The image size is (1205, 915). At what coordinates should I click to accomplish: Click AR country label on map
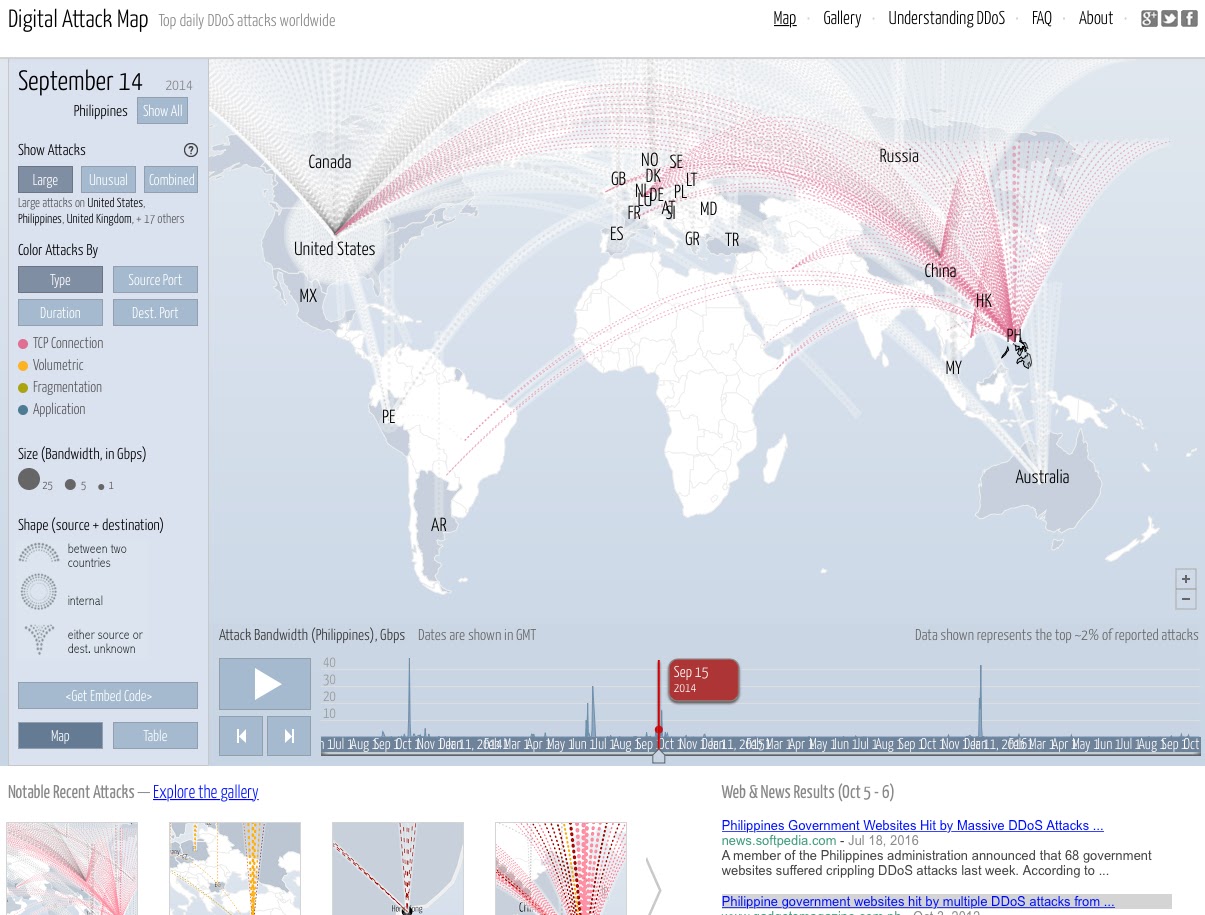click(439, 525)
